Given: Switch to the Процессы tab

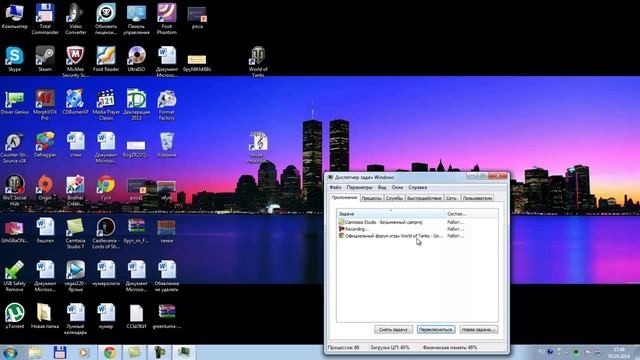Looking at the screenshot, I should point(372,198).
